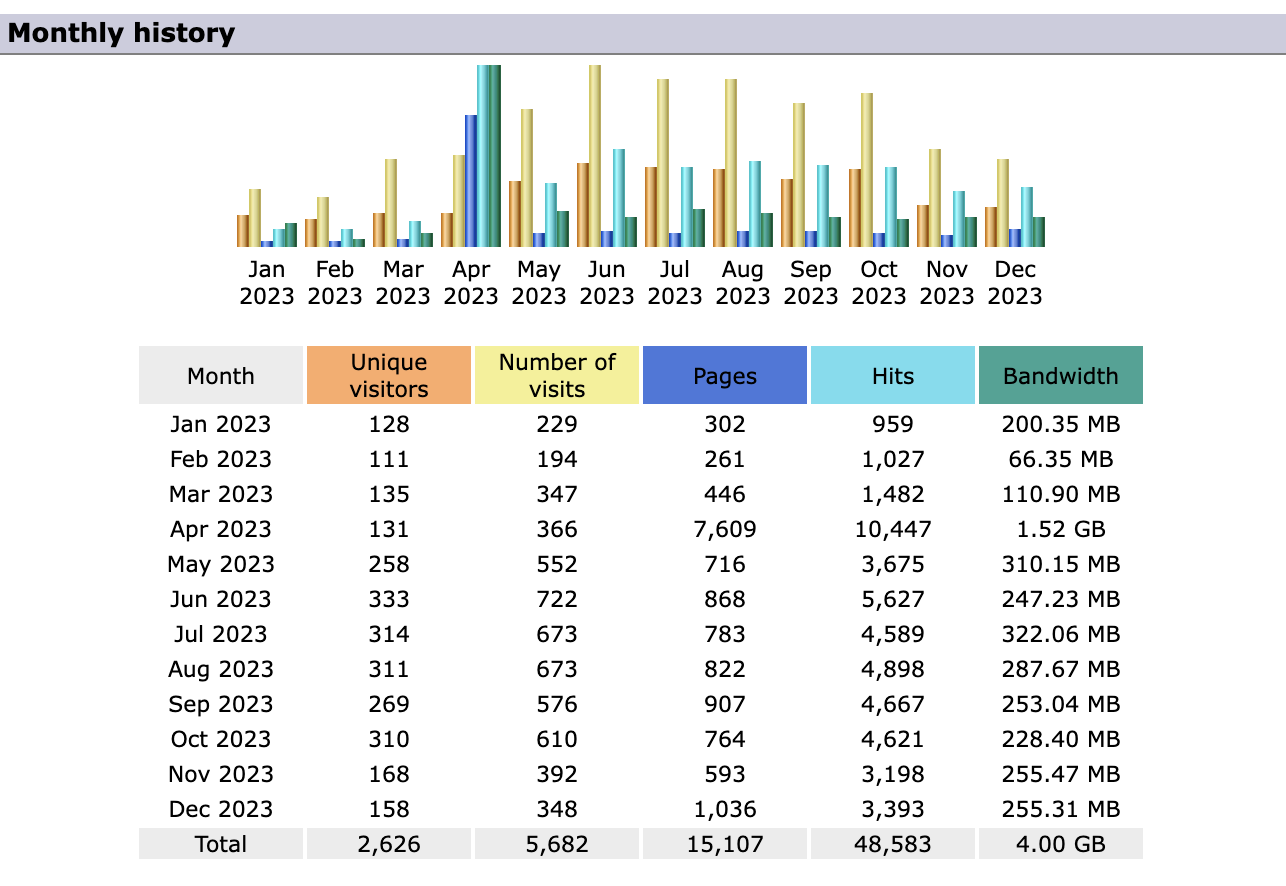Select the light blue Hits header
Image resolution: width=1286 pixels, height=886 pixels.
click(893, 376)
